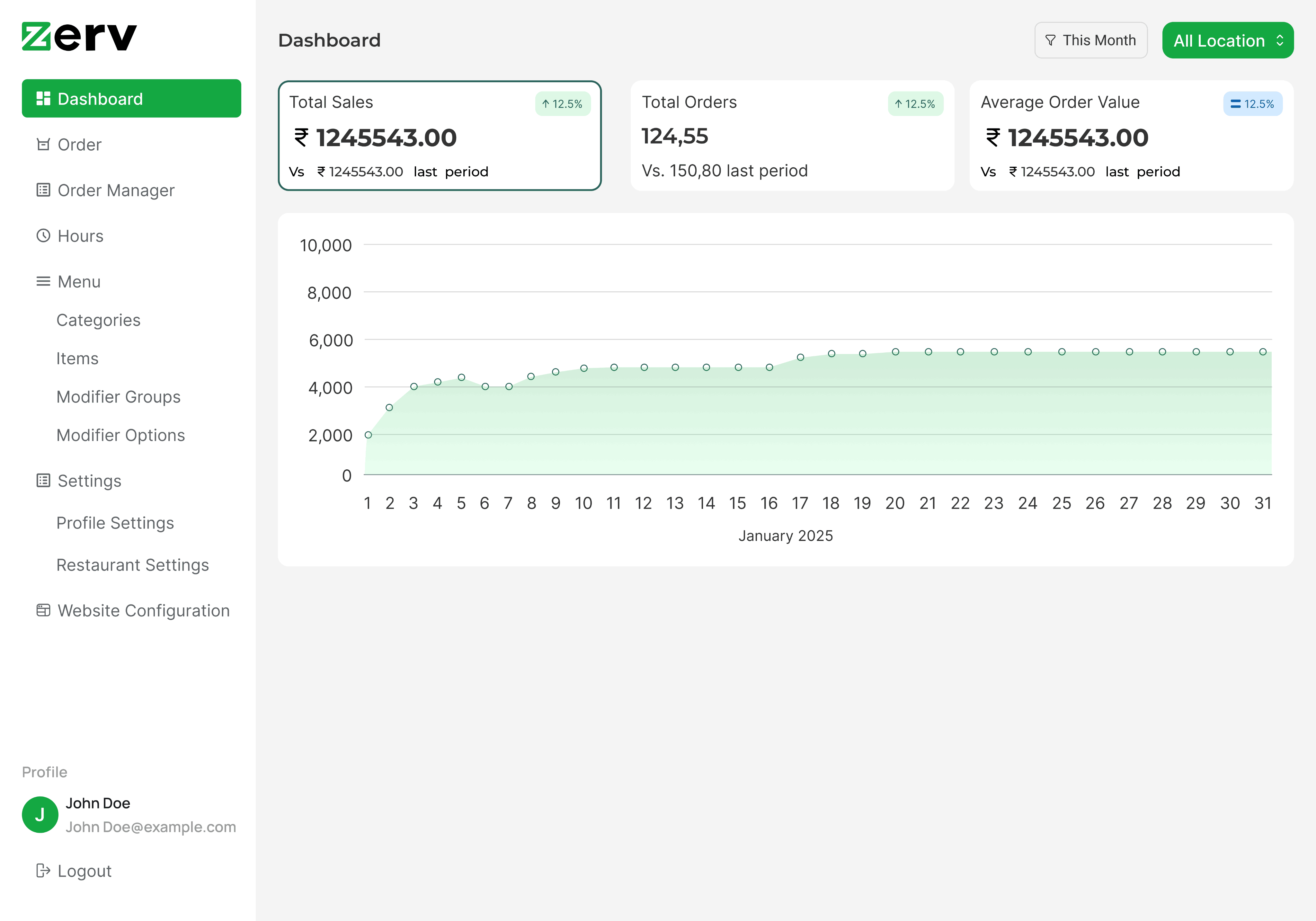1316x921 pixels.
Task: Click the This Month button
Action: pyautogui.click(x=1091, y=40)
